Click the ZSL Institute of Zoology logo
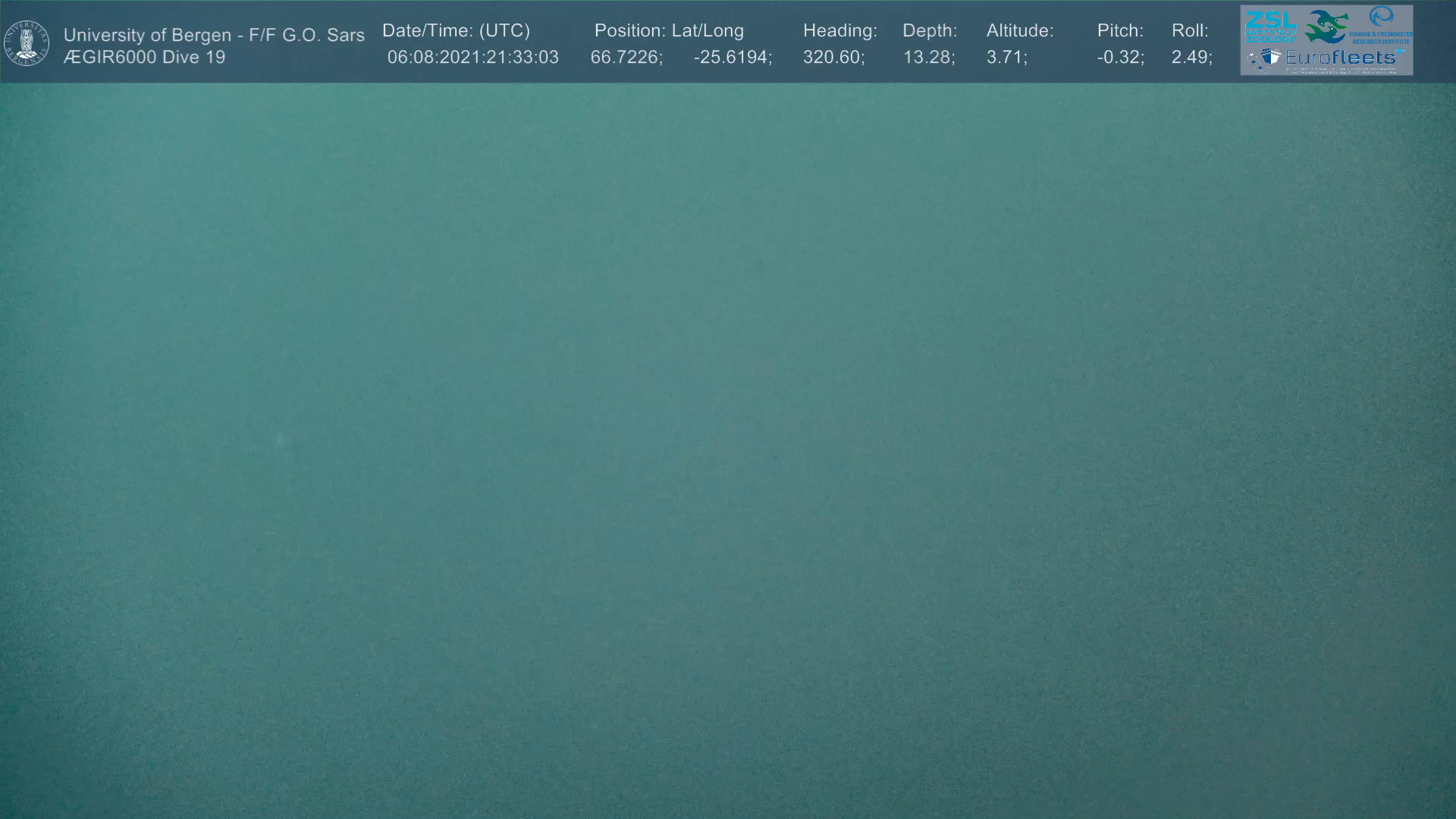 [1270, 25]
